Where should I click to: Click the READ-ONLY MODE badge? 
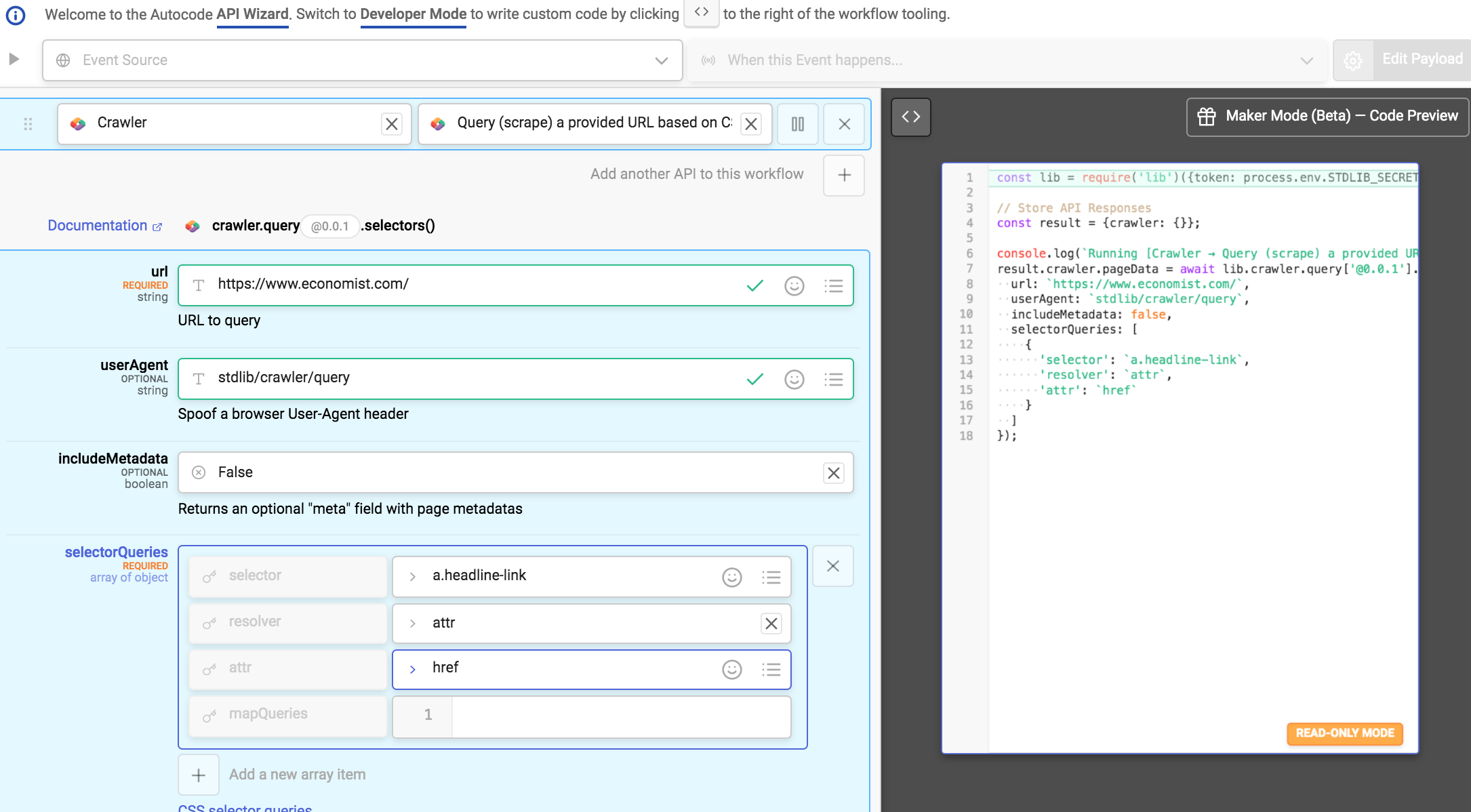pyautogui.click(x=1345, y=733)
